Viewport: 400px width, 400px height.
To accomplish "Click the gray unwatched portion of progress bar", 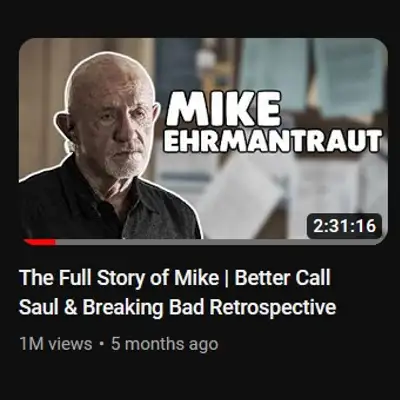I will [x=220, y=242].
